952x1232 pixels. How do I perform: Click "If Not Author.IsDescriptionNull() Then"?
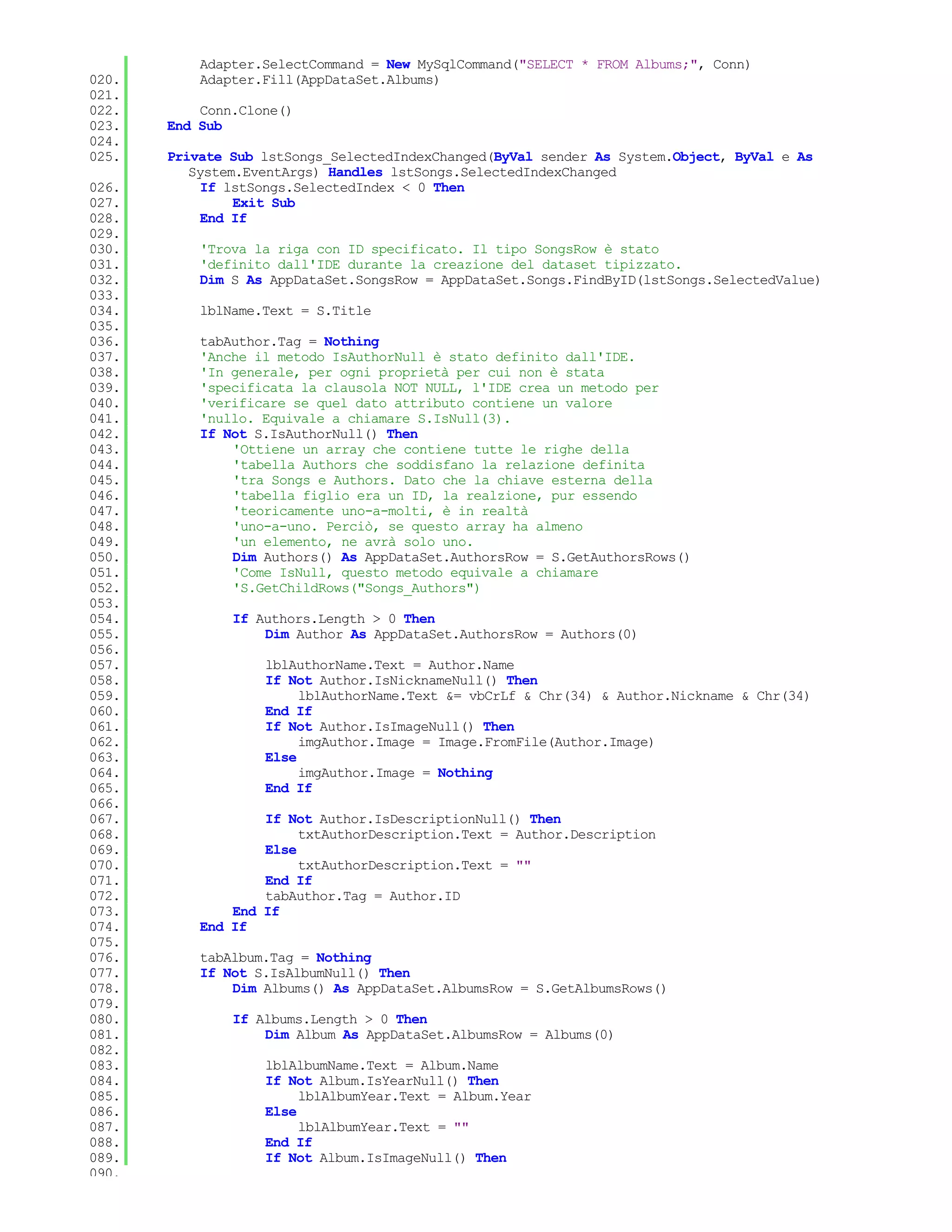(413, 819)
